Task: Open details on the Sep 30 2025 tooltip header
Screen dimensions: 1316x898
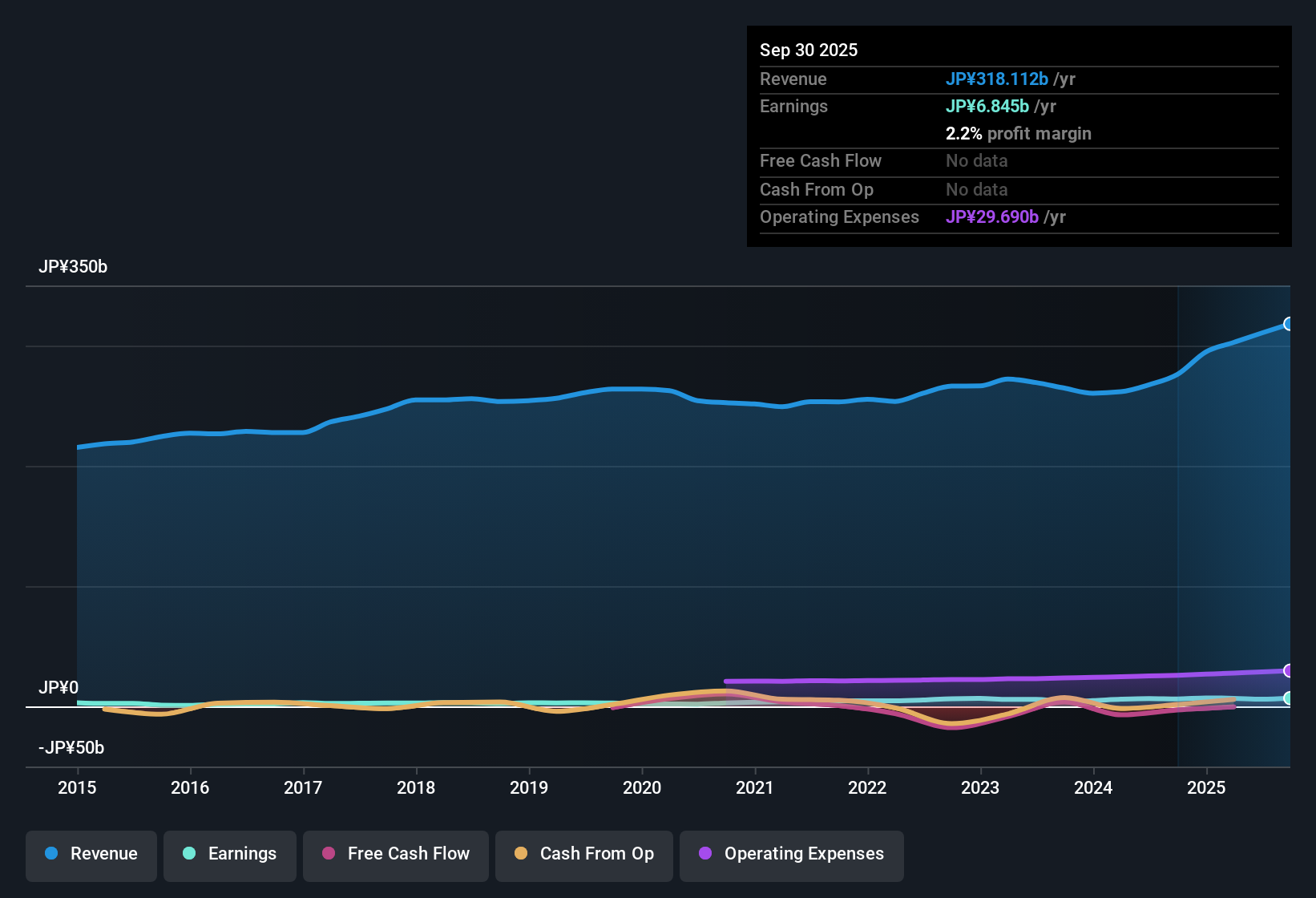Action: [809, 50]
